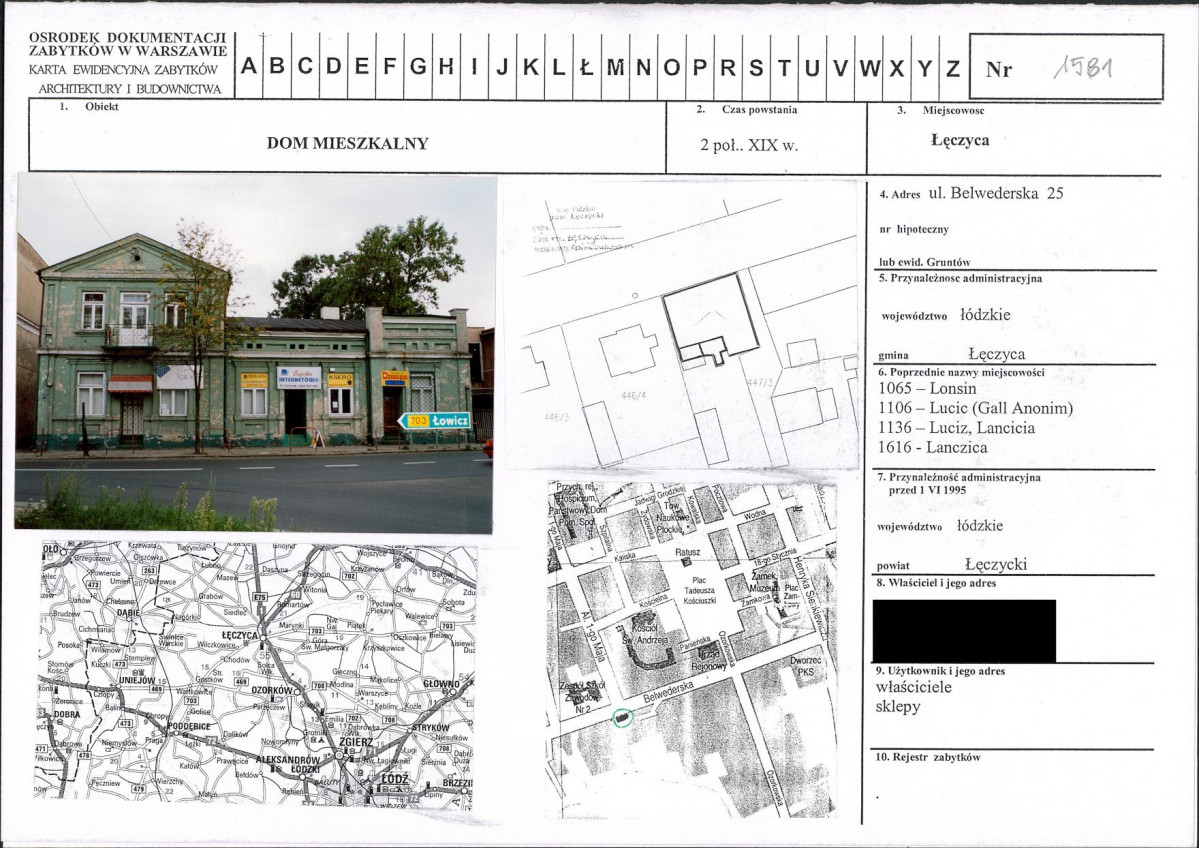Select letter Z in the alphabet index
Screen dimensions: 1199x848
tap(953, 68)
